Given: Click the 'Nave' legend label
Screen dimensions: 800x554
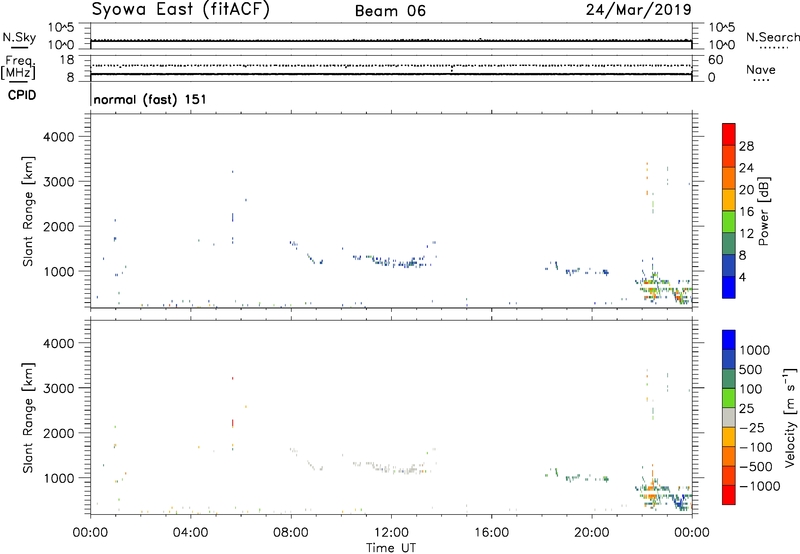Looking at the screenshot, I should click(761, 69).
